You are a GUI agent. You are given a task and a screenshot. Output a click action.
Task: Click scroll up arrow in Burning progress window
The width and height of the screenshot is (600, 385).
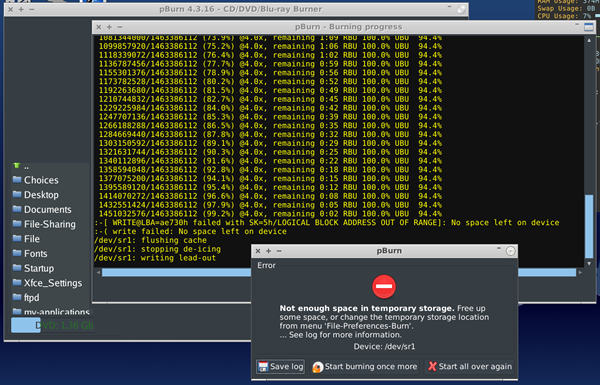[x=589, y=40]
